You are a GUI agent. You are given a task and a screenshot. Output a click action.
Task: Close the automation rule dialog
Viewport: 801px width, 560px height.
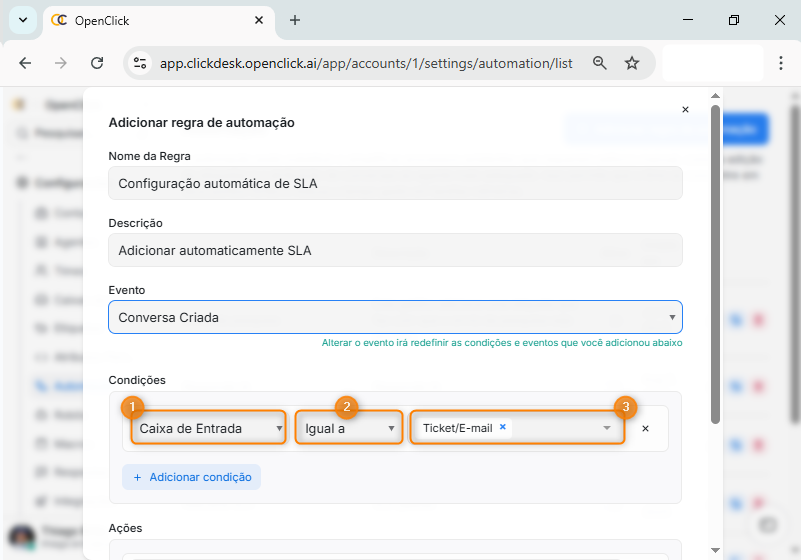[x=685, y=110]
